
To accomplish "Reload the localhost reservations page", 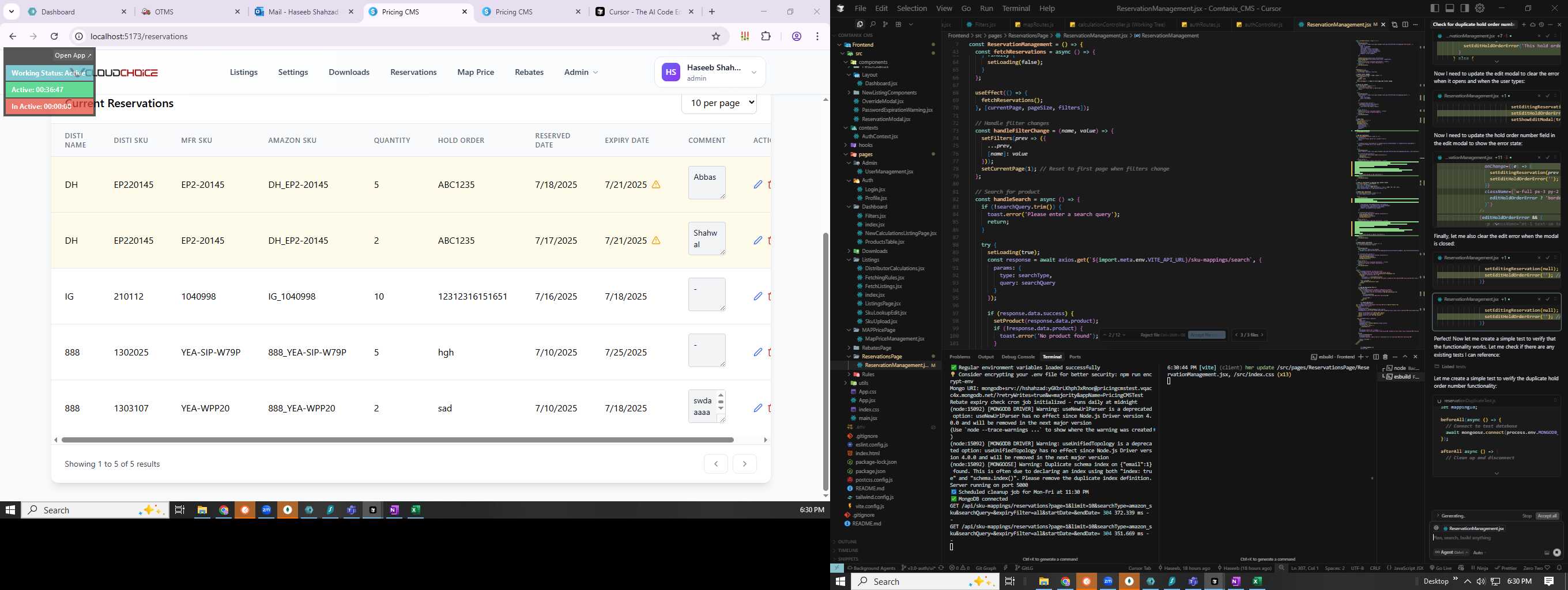I will (x=54, y=36).
